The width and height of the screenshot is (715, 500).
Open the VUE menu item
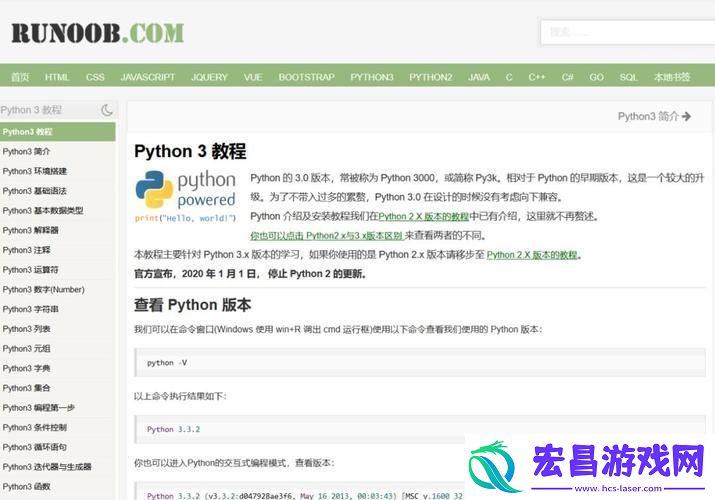coord(253,77)
